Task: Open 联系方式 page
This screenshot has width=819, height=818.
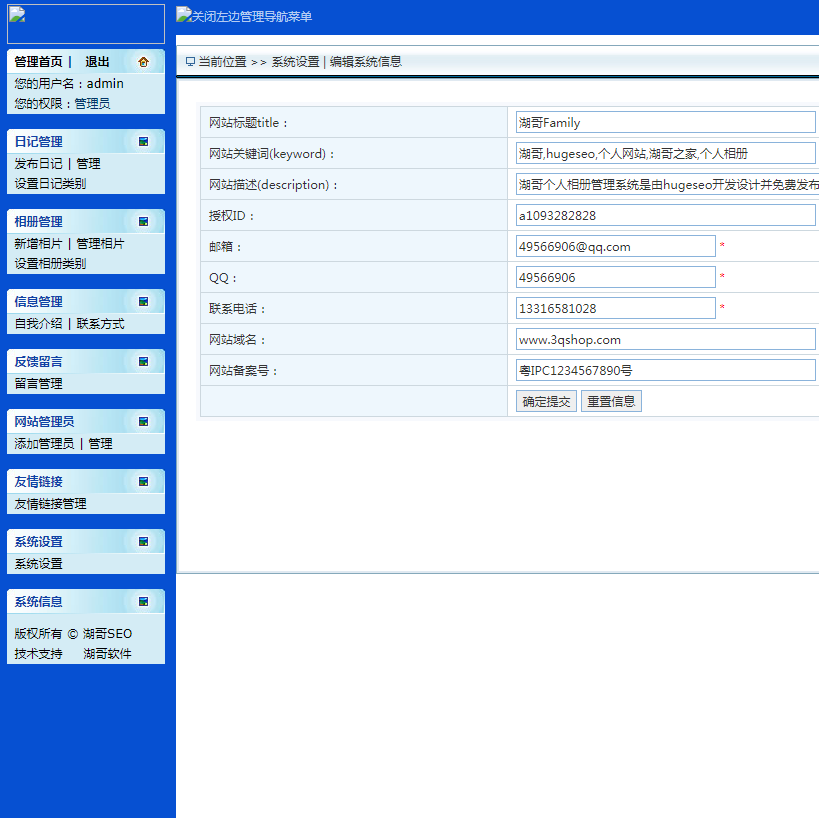Action: (100, 323)
